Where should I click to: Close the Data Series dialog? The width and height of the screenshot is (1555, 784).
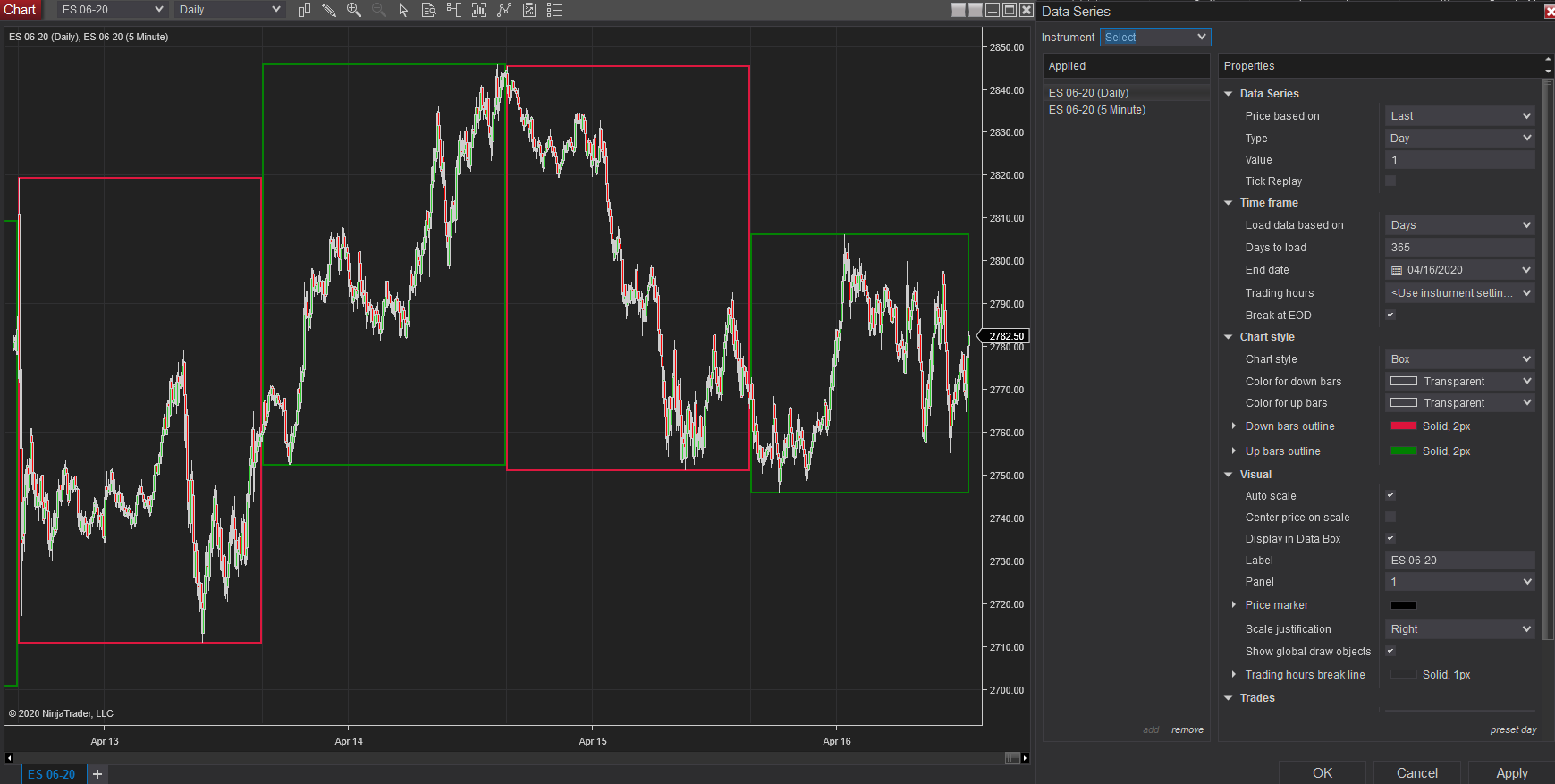point(1550,12)
